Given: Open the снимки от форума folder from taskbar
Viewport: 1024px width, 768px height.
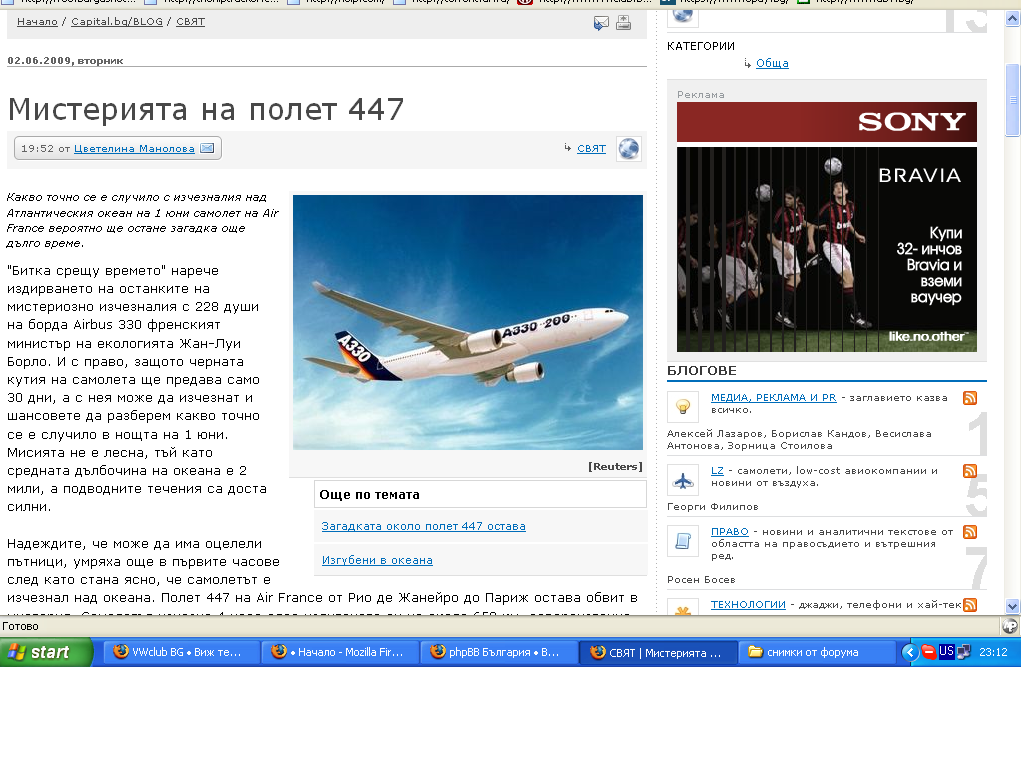Looking at the screenshot, I should [818, 652].
